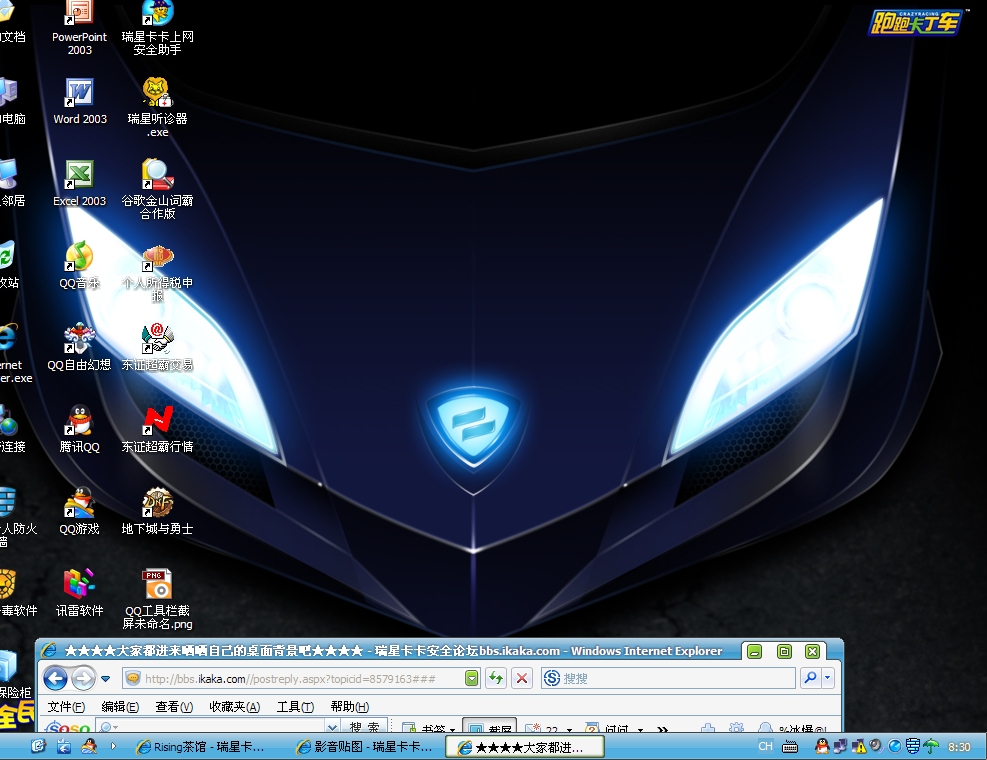Launch the 地下城与勇士 game icon

click(x=157, y=503)
